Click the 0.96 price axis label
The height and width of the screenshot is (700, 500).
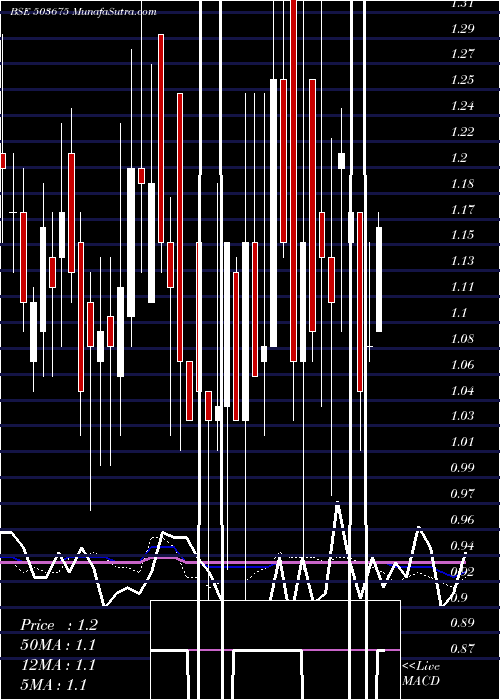(x=462, y=520)
